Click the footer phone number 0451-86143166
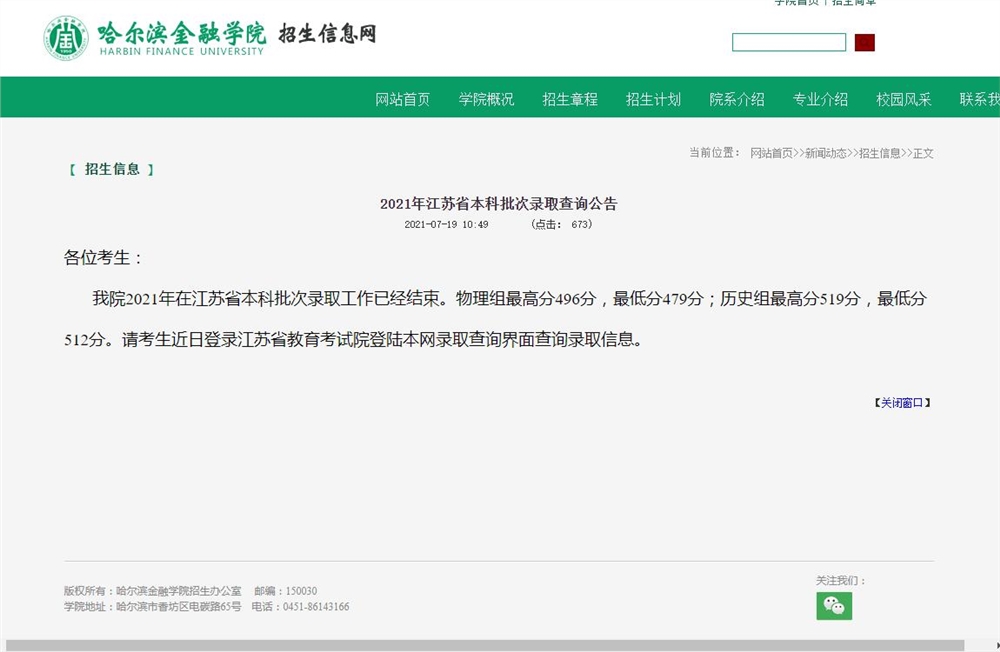The width and height of the screenshot is (1000, 652). click(x=316, y=607)
